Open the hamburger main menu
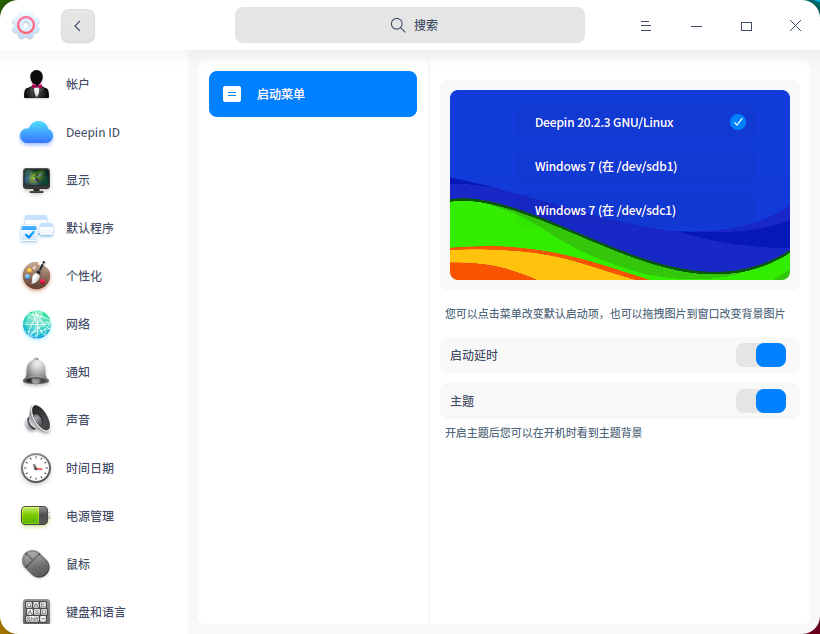The image size is (820, 634). pyautogui.click(x=646, y=26)
